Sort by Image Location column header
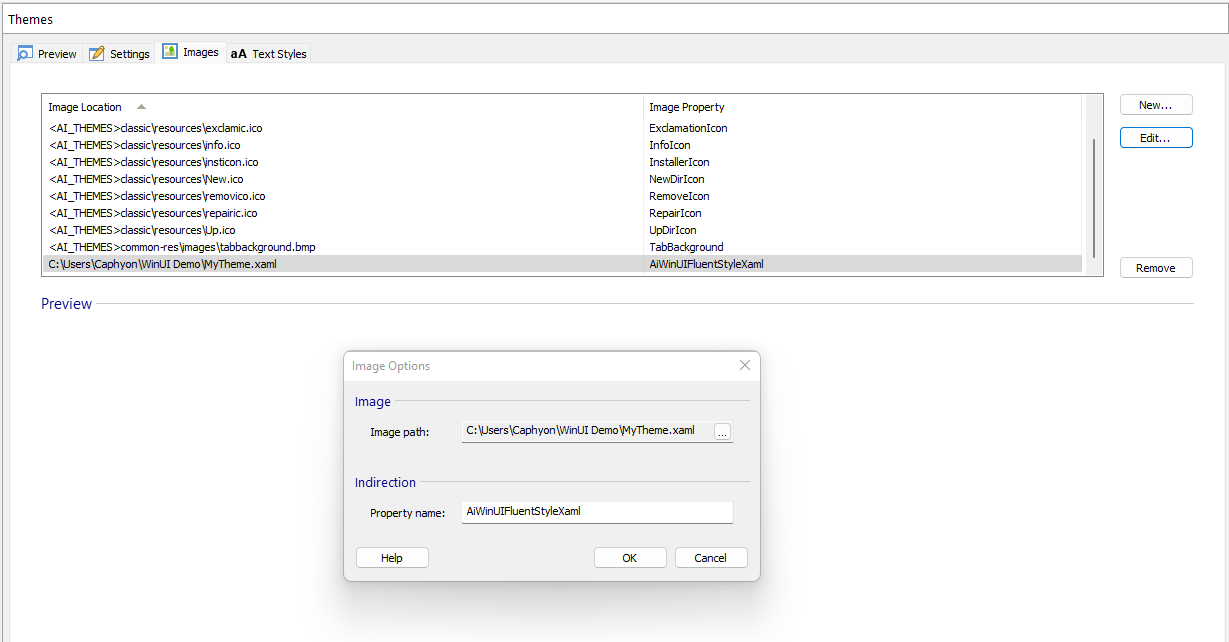The width and height of the screenshot is (1229, 642). click(x=343, y=107)
